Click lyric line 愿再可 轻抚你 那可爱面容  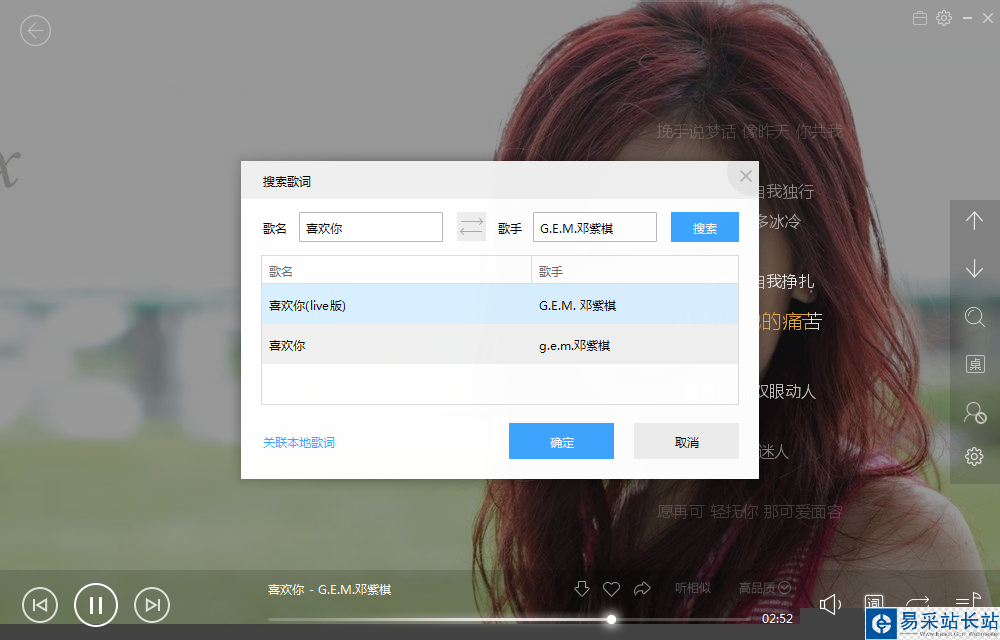point(750,512)
